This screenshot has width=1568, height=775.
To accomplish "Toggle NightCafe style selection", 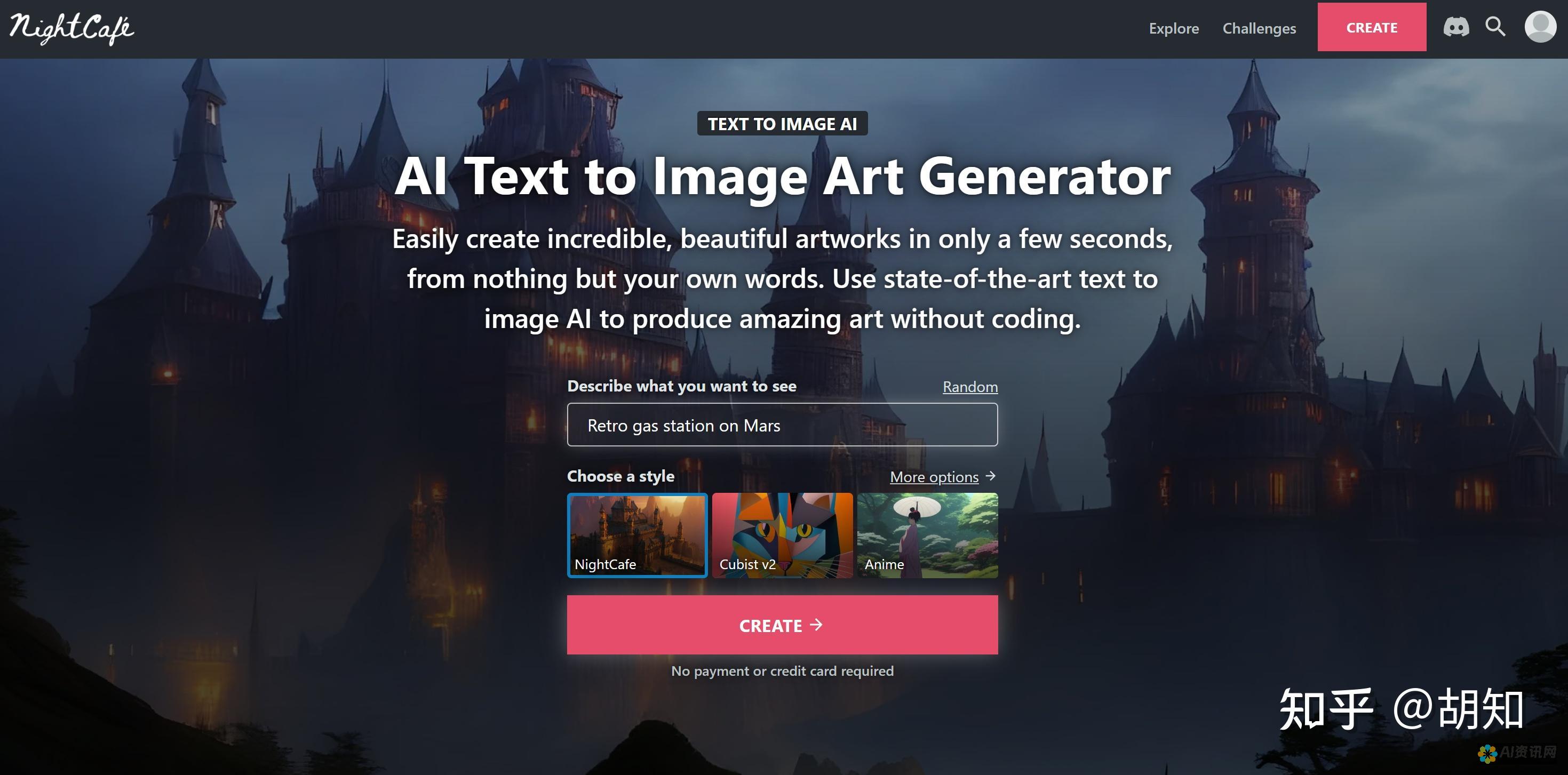I will 637,534.
